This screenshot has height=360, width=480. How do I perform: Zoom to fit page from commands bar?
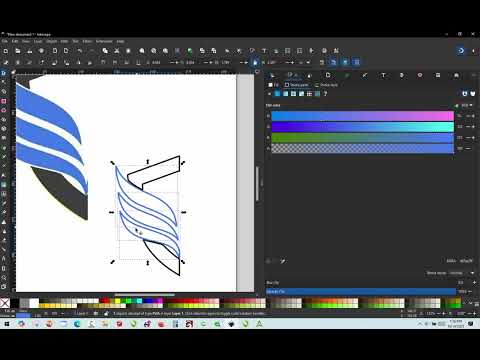pyautogui.click(x=165, y=51)
